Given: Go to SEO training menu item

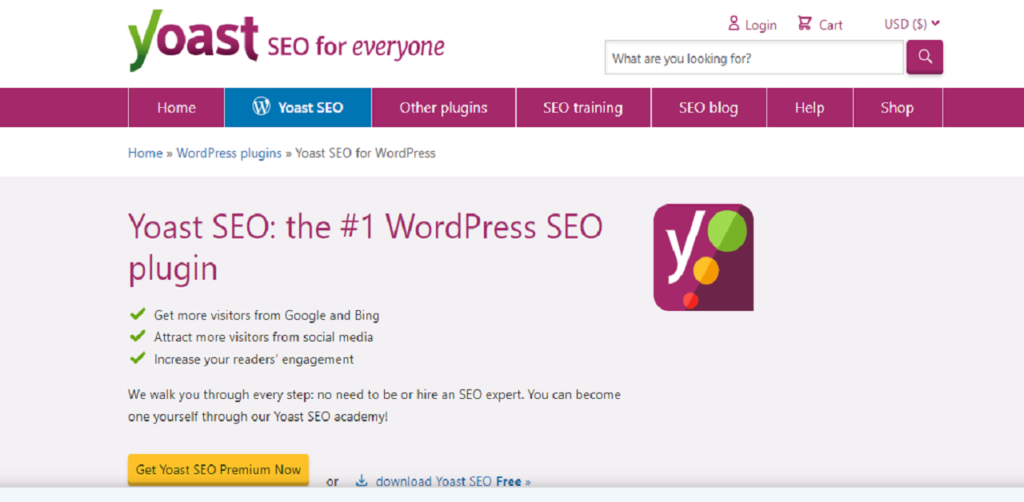Looking at the screenshot, I should click(x=583, y=108).
